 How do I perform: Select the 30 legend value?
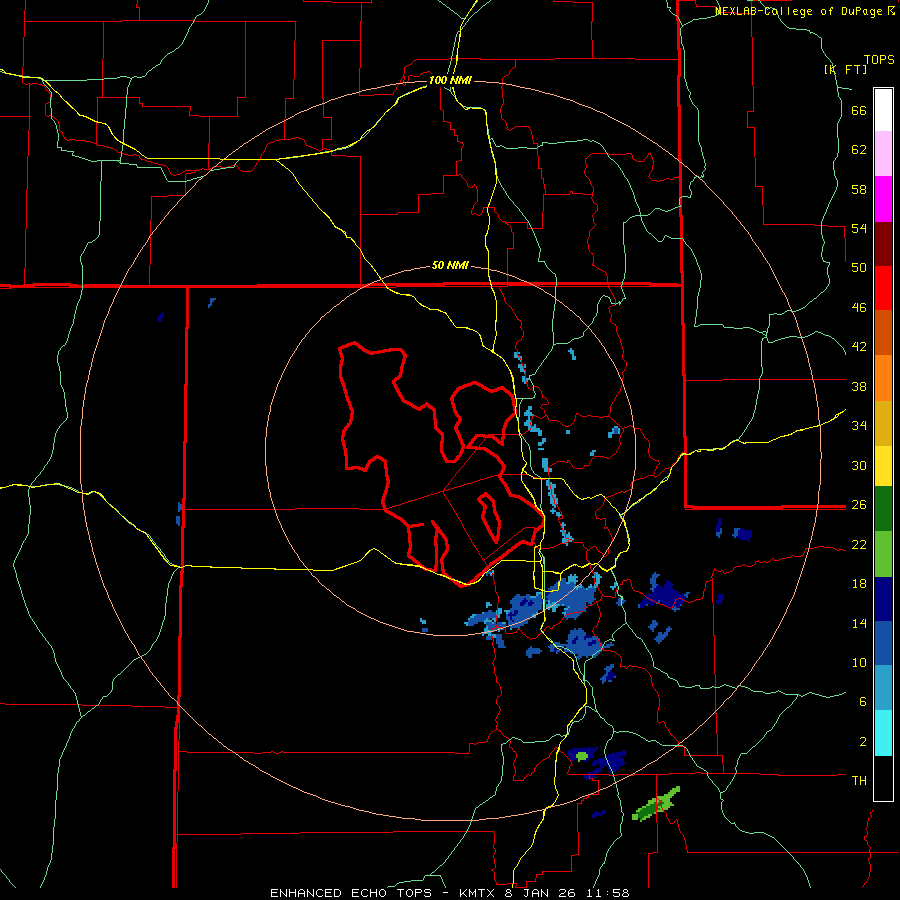point(859,465)
